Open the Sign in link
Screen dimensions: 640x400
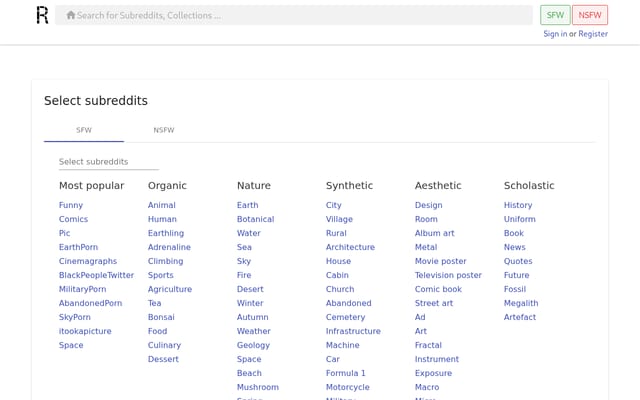tap(555, 34)
